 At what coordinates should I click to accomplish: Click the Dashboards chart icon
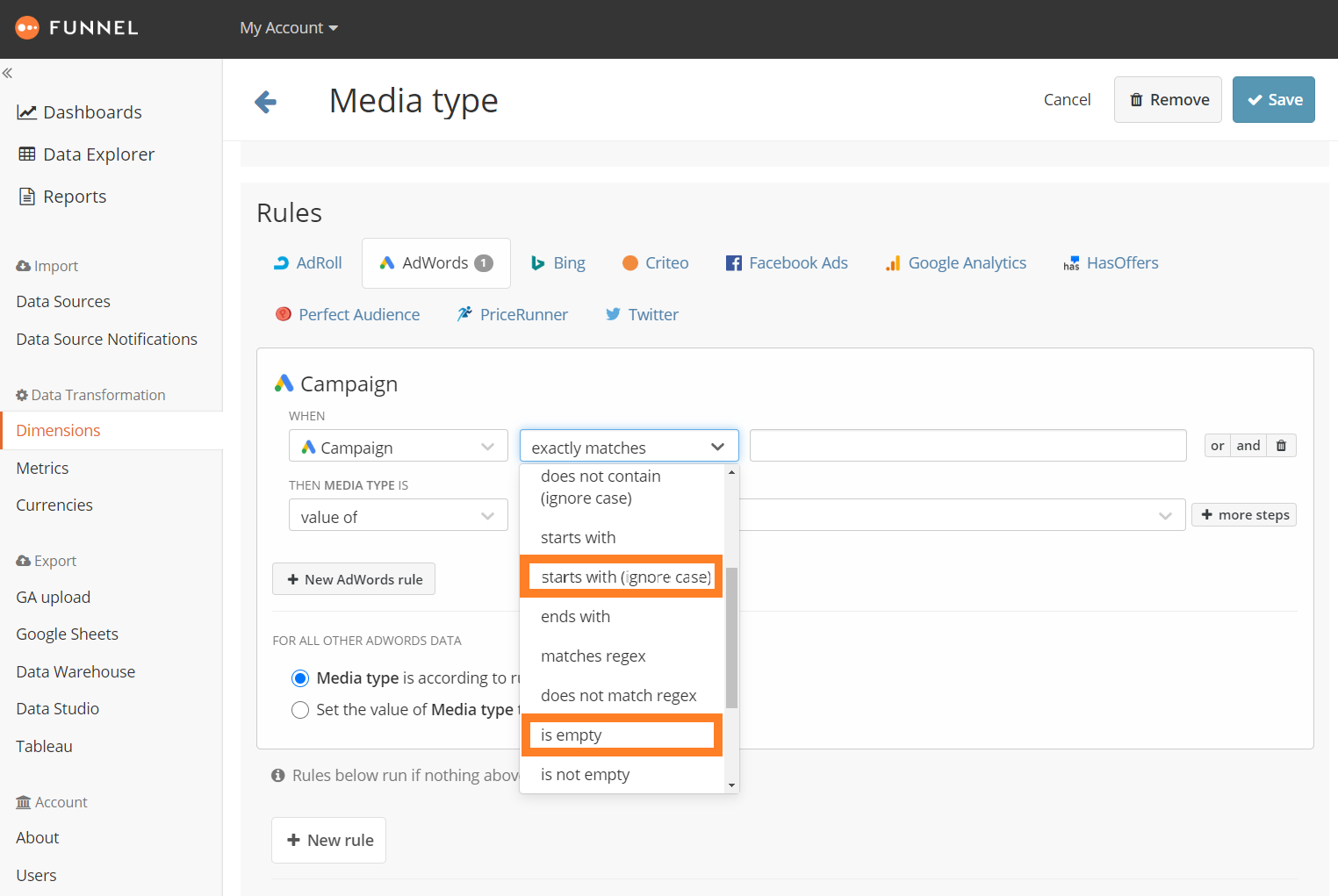pos(26,112)
